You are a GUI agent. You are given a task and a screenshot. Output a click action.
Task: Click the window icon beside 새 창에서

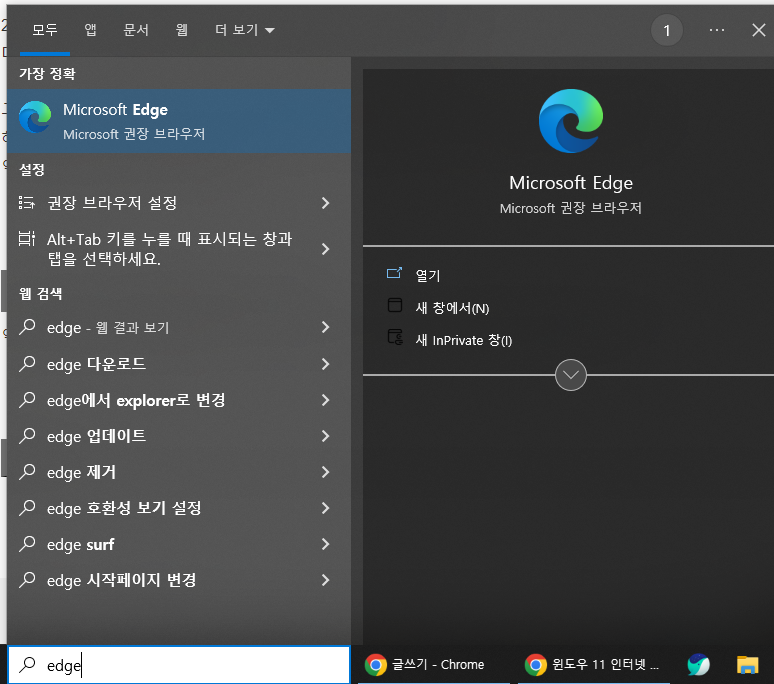[x=395, y=305]
